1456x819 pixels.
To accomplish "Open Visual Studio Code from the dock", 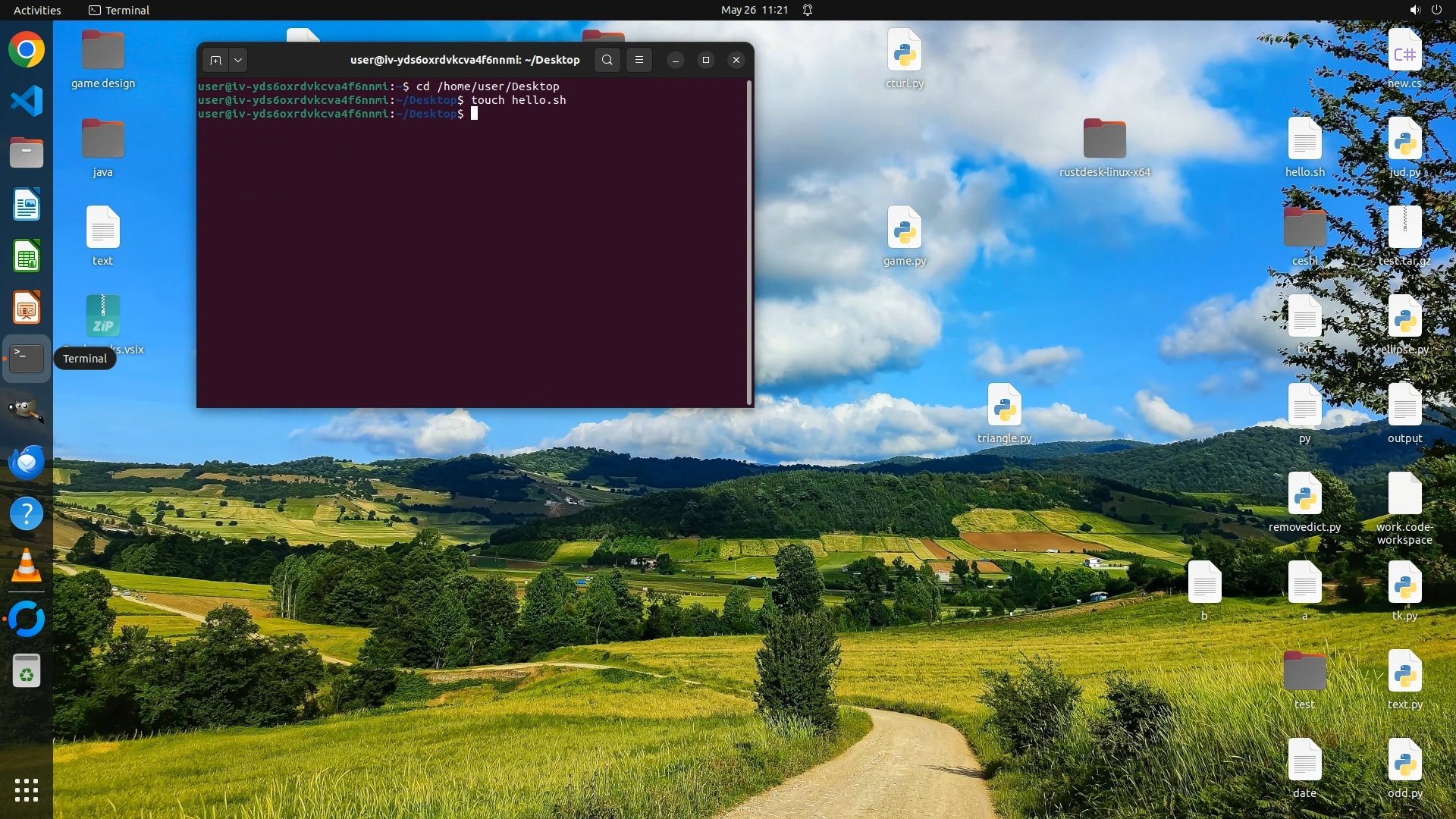I will pos(27,101).
